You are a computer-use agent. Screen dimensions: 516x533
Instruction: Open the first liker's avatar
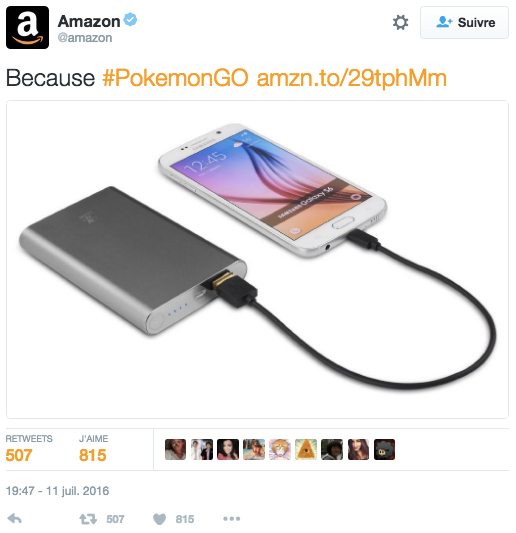point(175,449)
